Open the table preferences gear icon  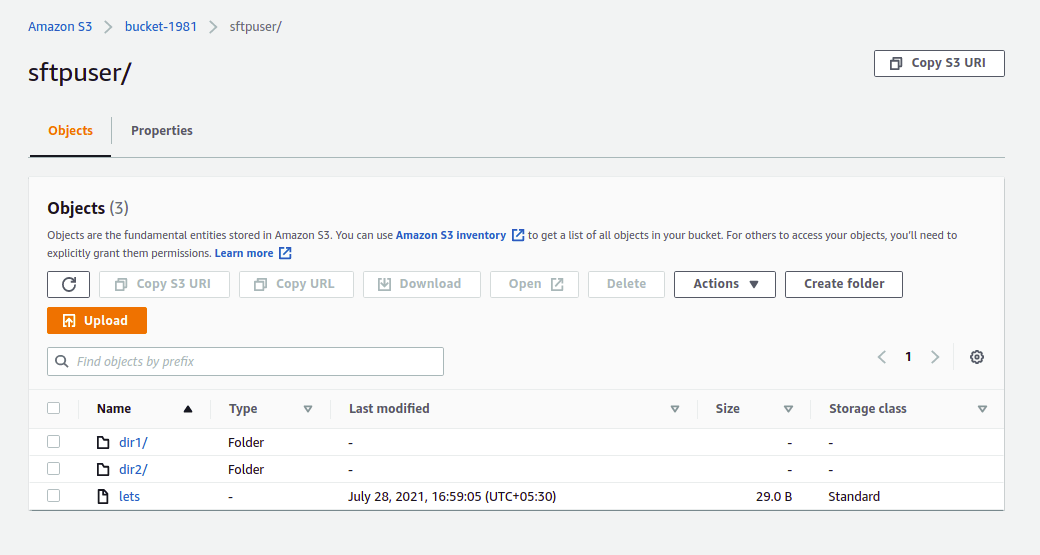976,357
